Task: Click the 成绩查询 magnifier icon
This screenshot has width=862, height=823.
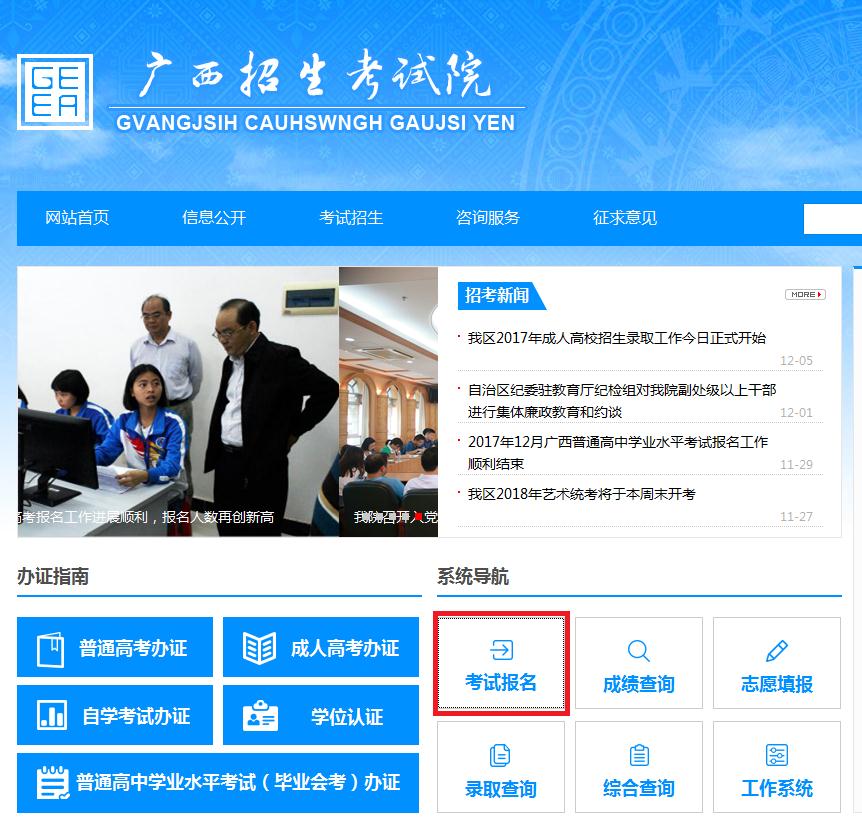Action: [639, 651]
